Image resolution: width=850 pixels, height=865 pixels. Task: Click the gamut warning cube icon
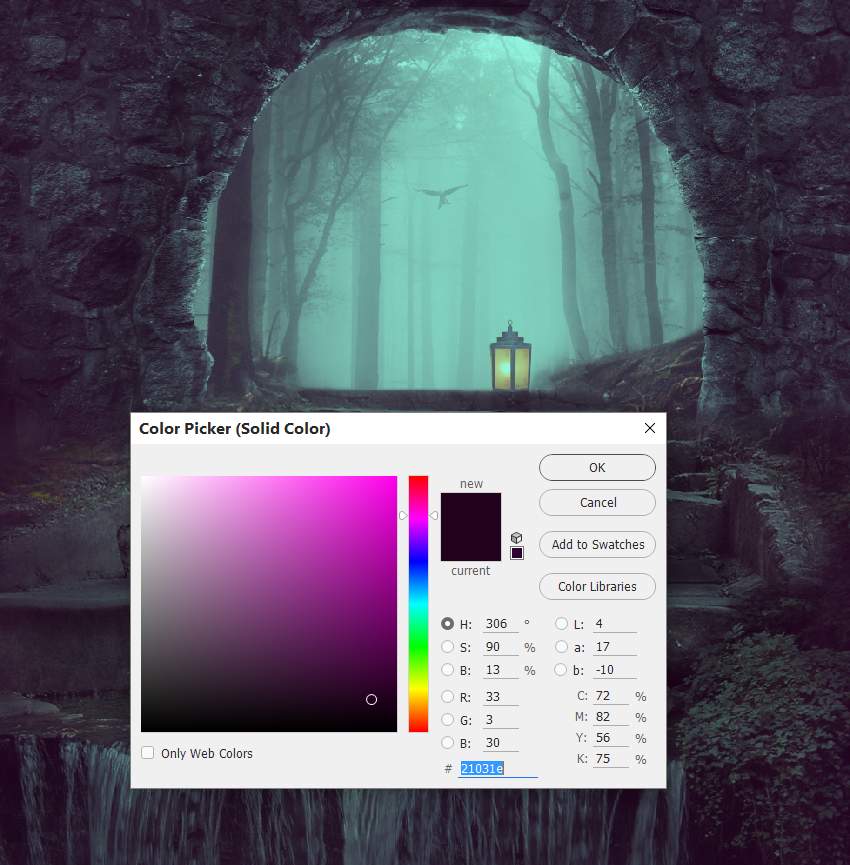point(516,537)
